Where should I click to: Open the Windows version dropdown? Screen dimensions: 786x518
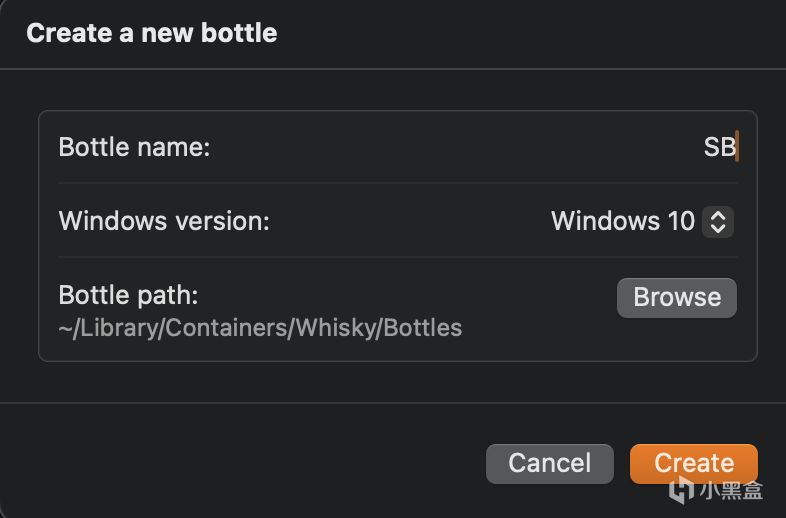click(642, 221)
